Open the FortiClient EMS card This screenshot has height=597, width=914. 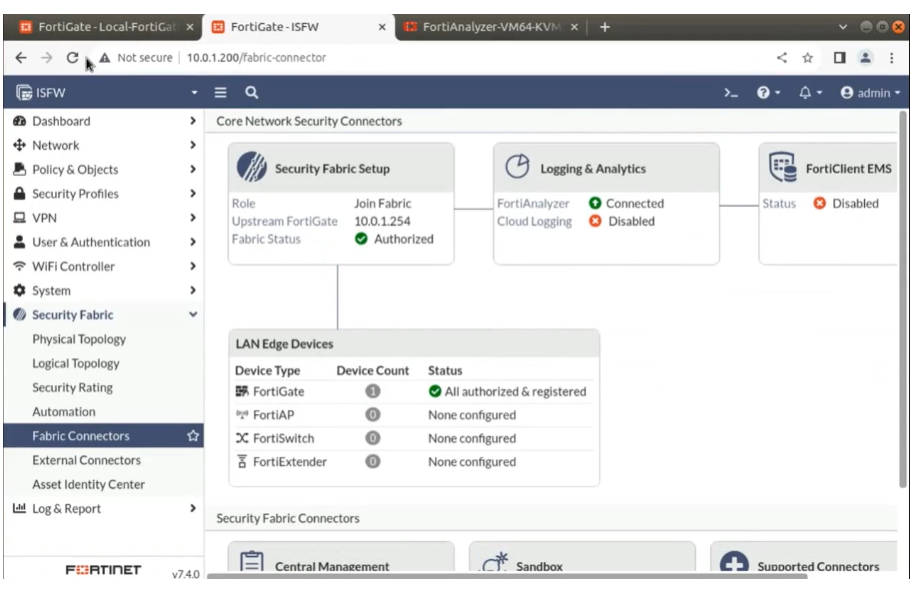(x=828, y=204)
